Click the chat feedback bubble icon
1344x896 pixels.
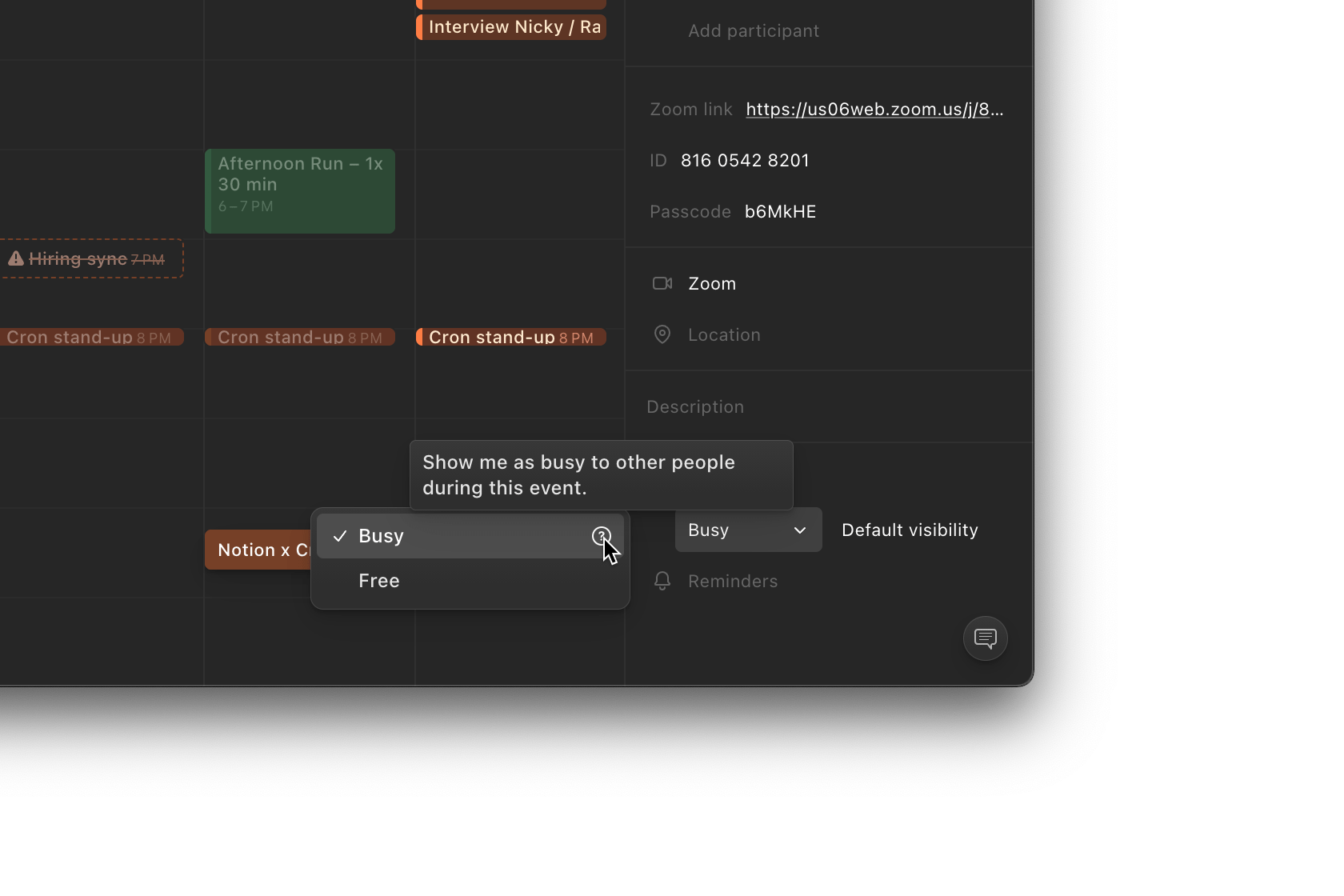[x=985, y=638]
